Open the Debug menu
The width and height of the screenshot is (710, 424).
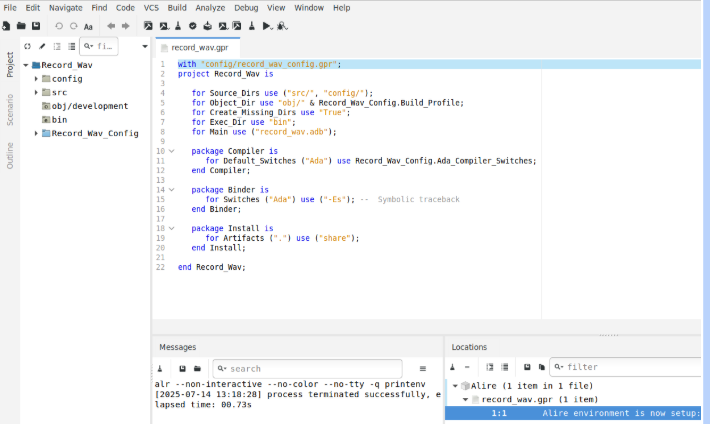click(x=246, y=8)
